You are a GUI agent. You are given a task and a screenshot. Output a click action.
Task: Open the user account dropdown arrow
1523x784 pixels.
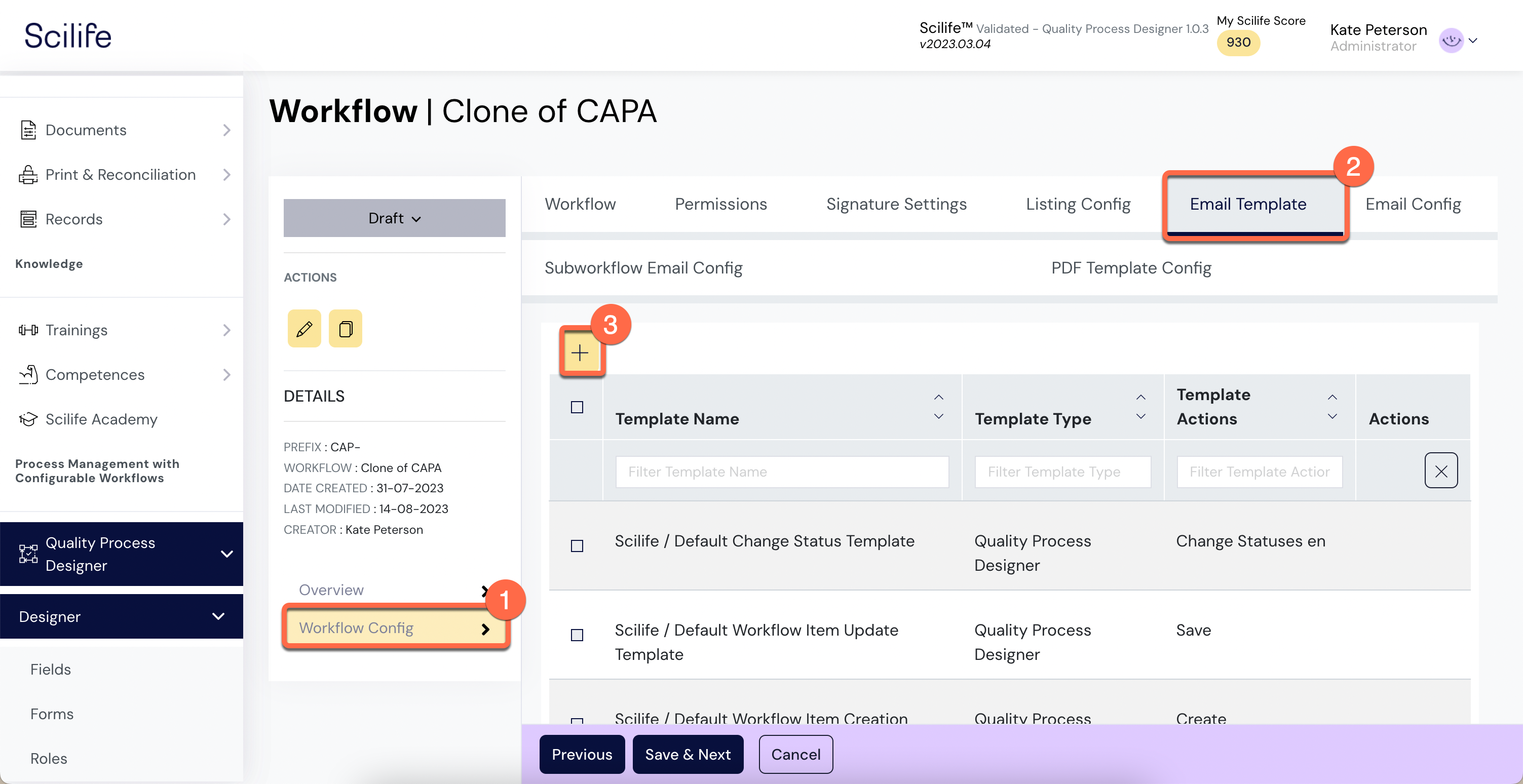pyautogui.click(x=1473, y=41)
